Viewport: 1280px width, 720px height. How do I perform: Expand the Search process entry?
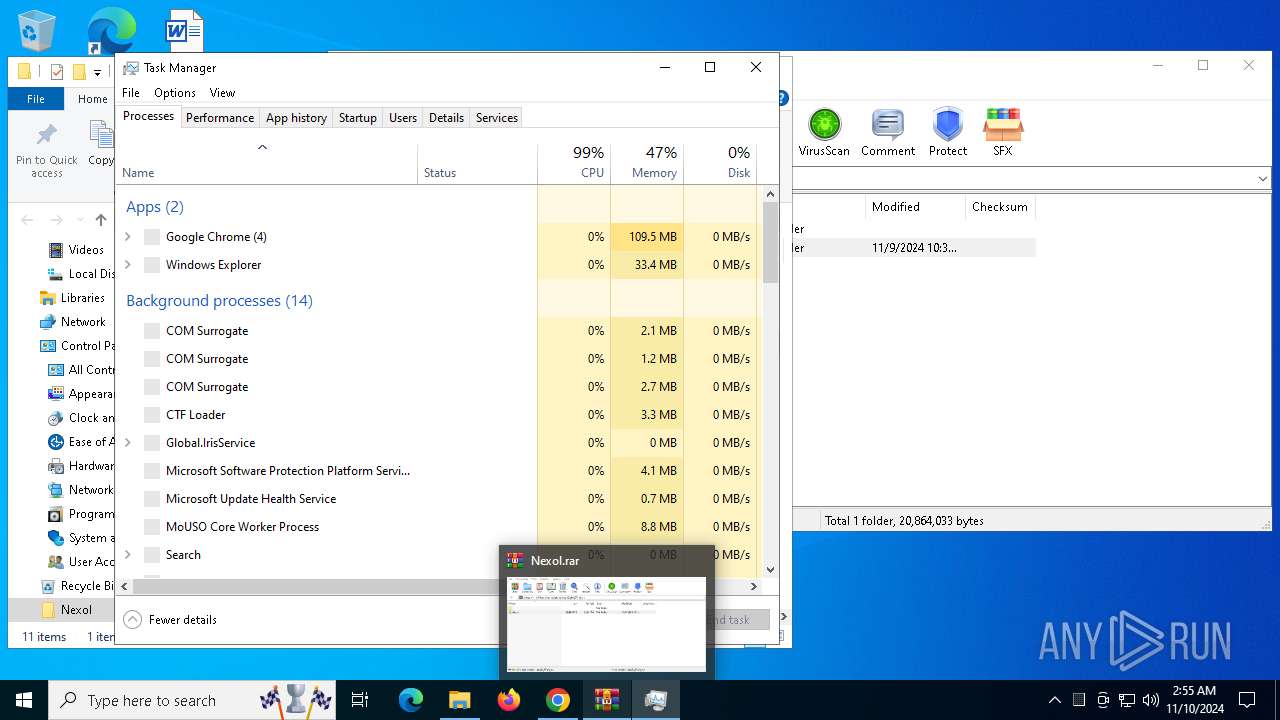tap(127, 555)
